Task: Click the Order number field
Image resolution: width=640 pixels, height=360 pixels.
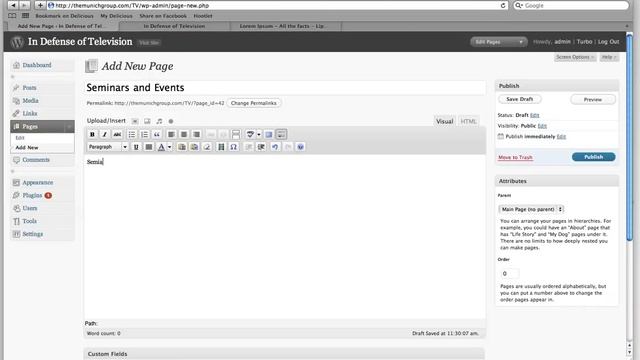Action: pyautogui.click(x=509, y=273)
